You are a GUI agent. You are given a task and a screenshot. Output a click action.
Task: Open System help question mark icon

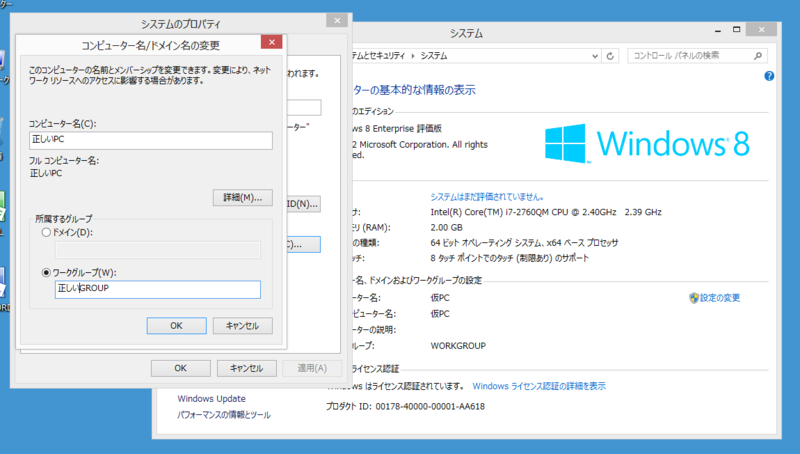[769, 76]
